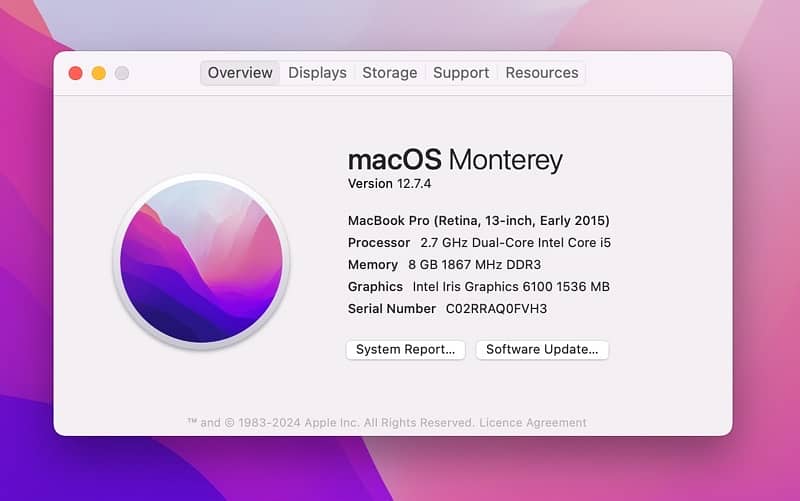Go to the Support tab

pos(461,73)
